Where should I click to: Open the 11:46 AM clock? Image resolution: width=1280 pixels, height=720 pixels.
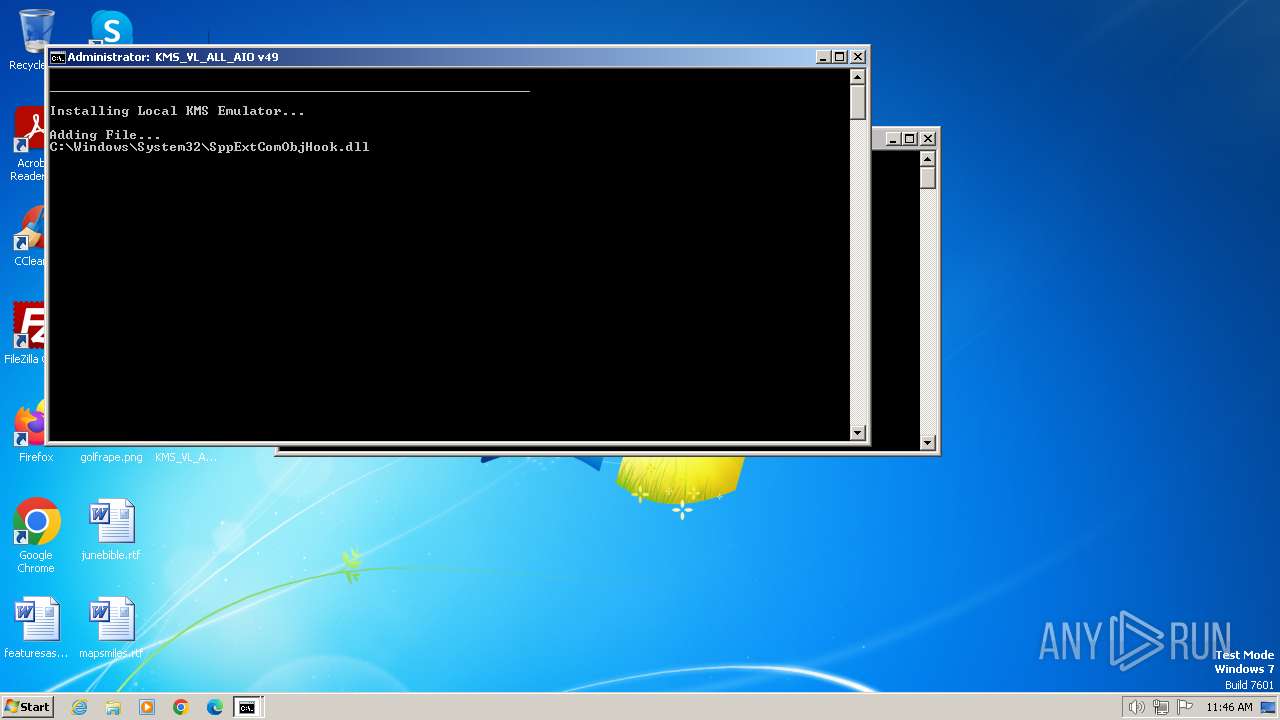coord(1229,707)
